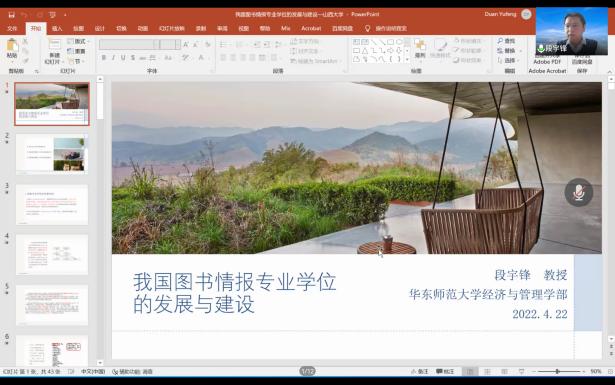Click the Arrange (排列) icon
This screenshot has width=615, height=385.
[x=420, y=48]
